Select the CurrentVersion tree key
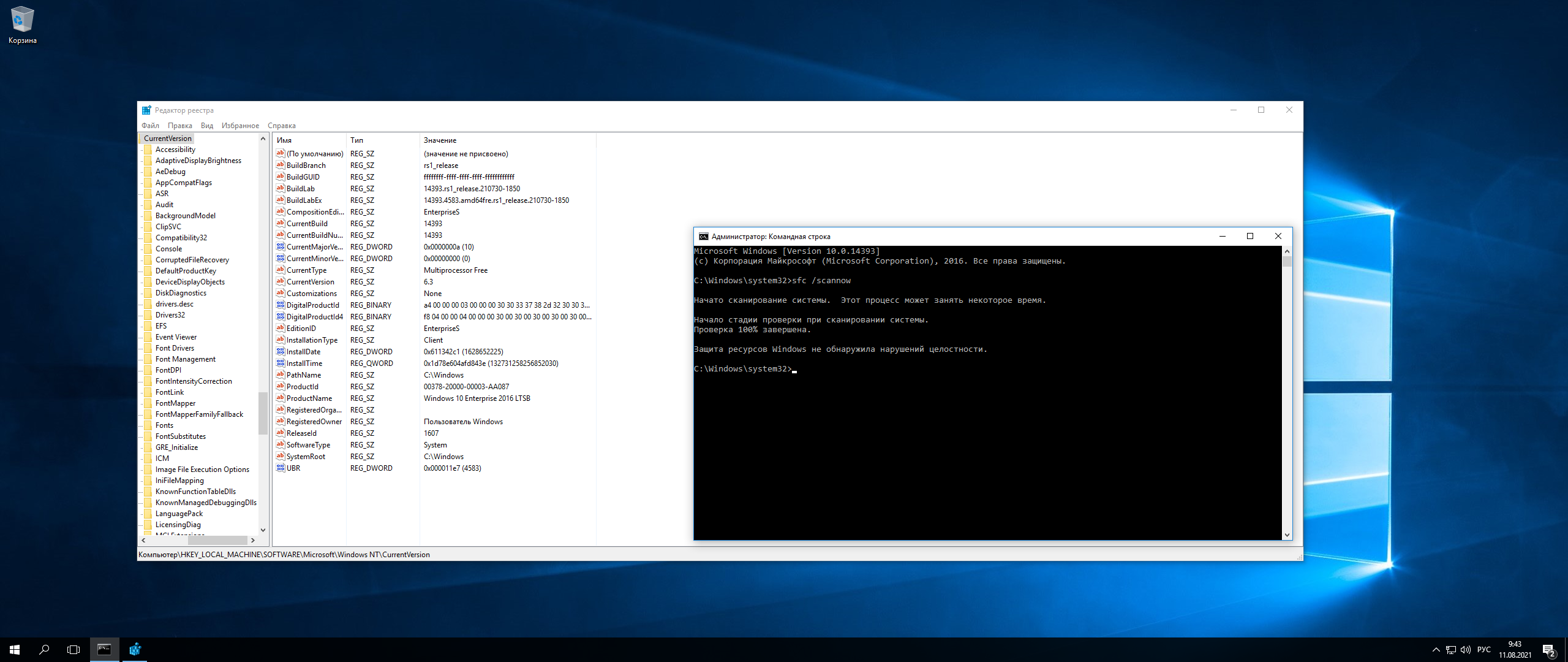Screen dimensions: 1568x662 (167, 139)
